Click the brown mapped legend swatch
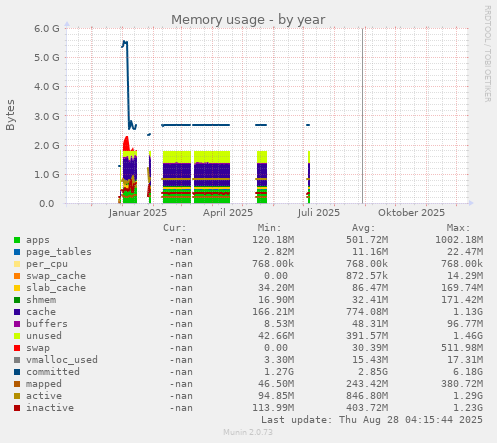Image resolution: width=497 pixels, height=443 pixels. (17, 384)
